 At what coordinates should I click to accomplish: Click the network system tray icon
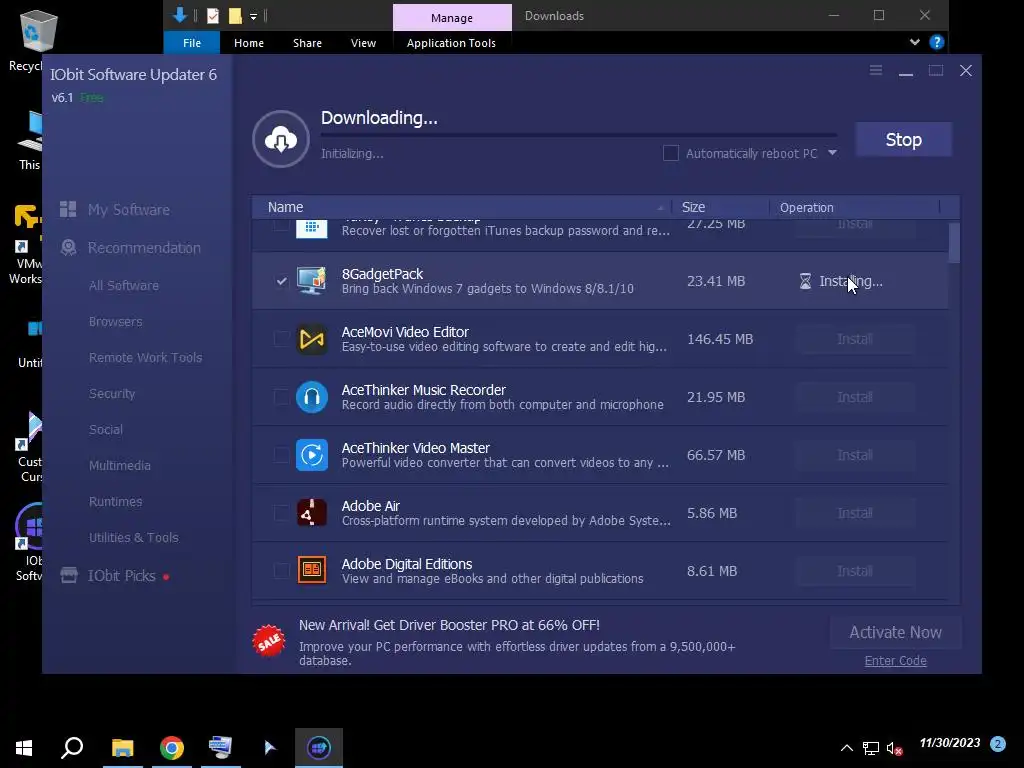(x=871, y=748)
